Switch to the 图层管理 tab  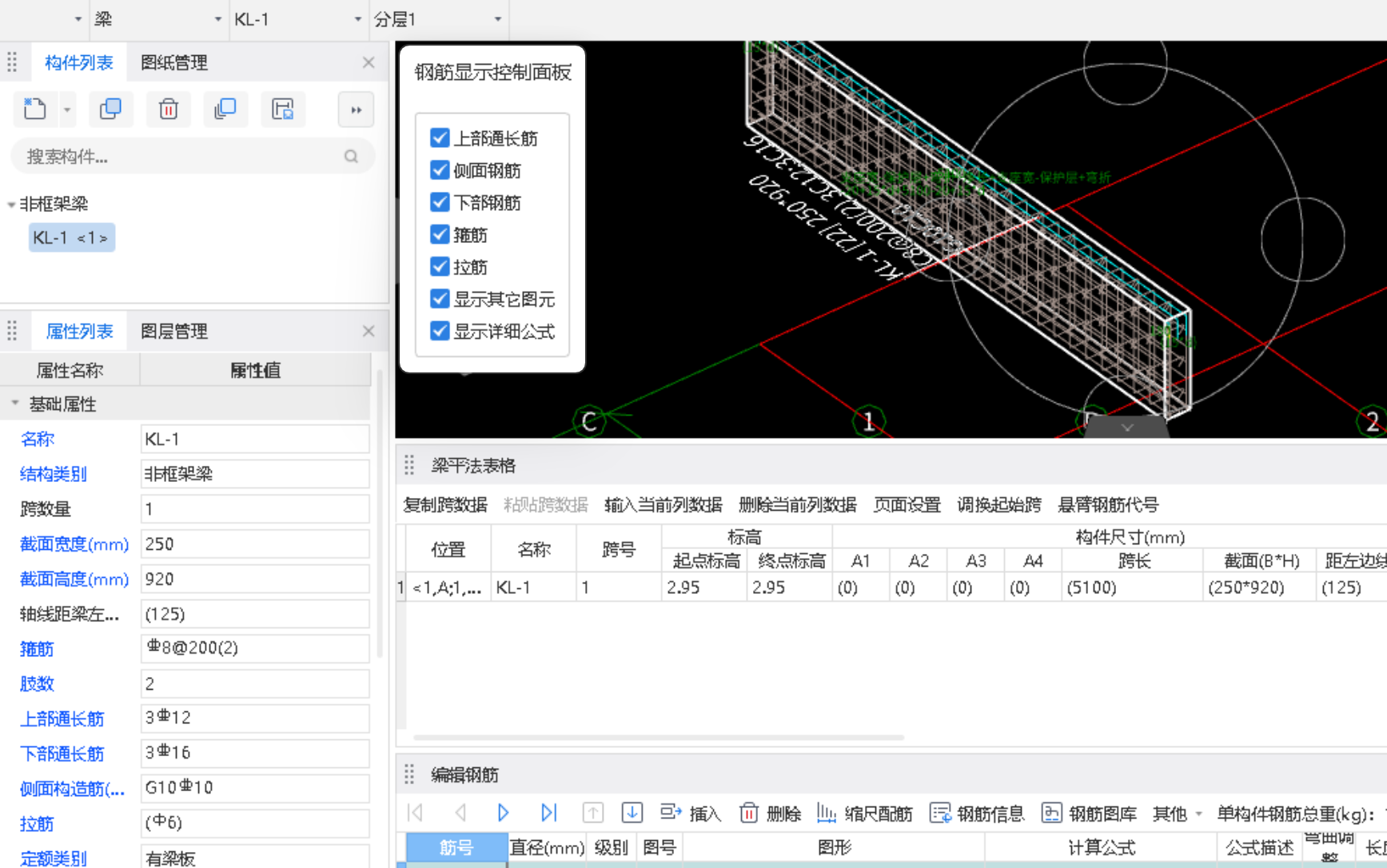coord(174,331)
